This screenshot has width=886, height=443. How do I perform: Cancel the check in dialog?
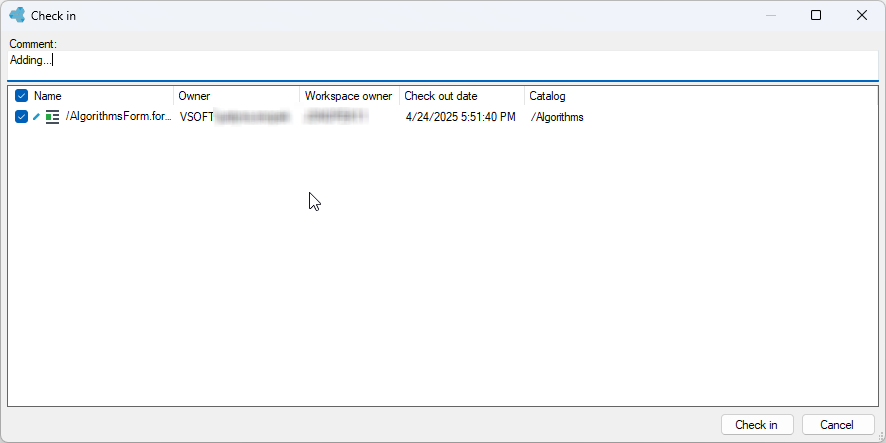[x=837, y=425]
